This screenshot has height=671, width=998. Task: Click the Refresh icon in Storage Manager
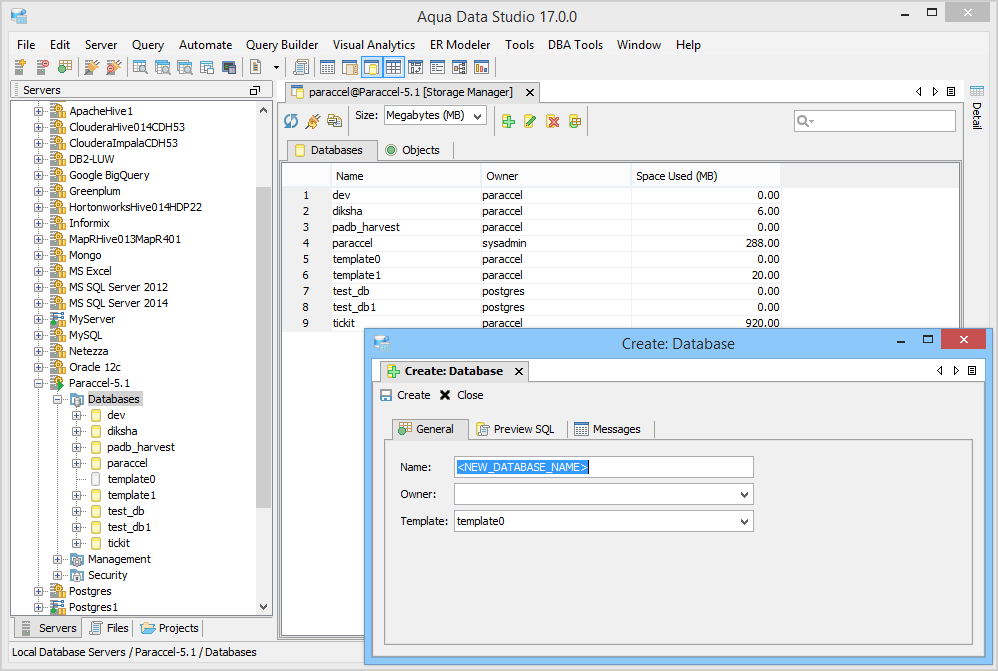pyautogui.click(x=291, y=121)
